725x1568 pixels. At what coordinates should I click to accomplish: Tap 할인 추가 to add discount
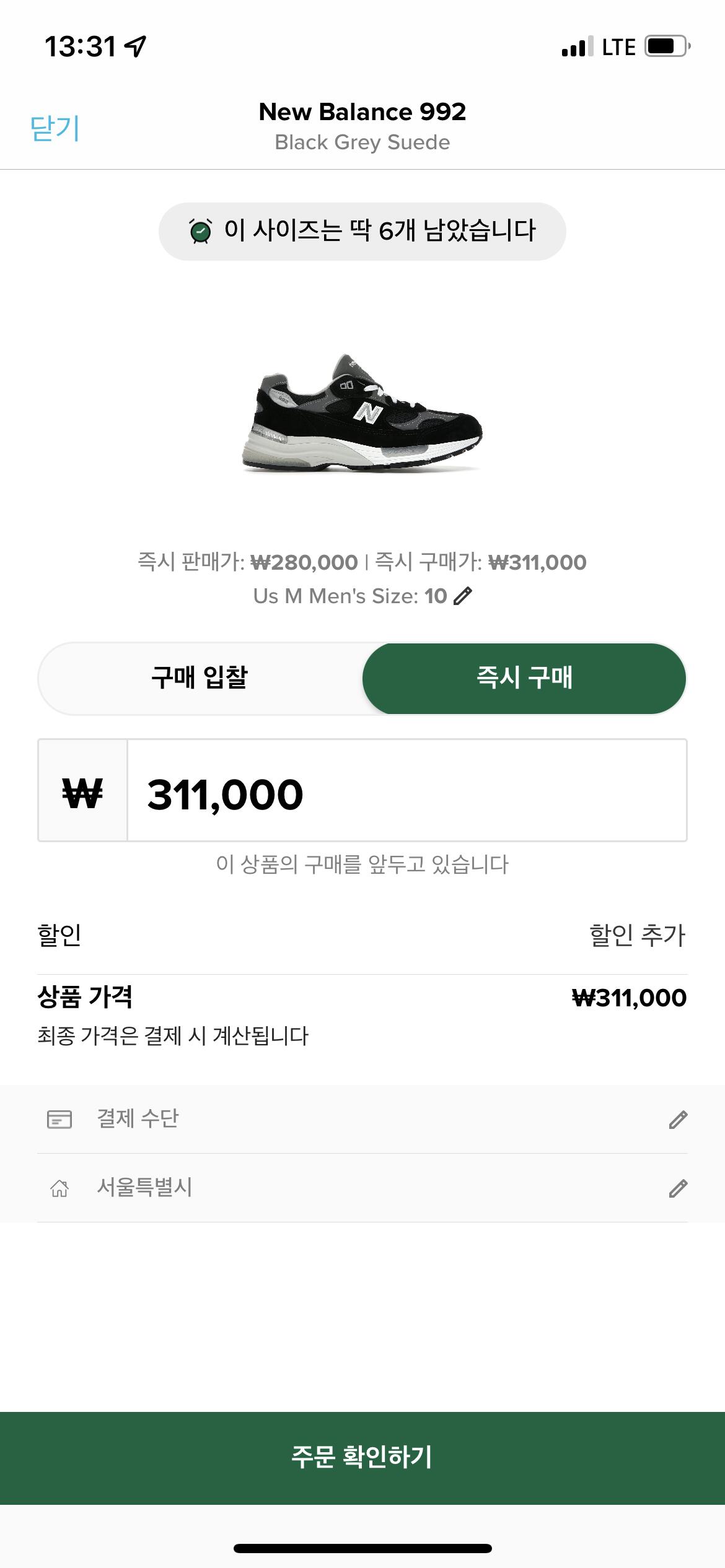(637, 935)
